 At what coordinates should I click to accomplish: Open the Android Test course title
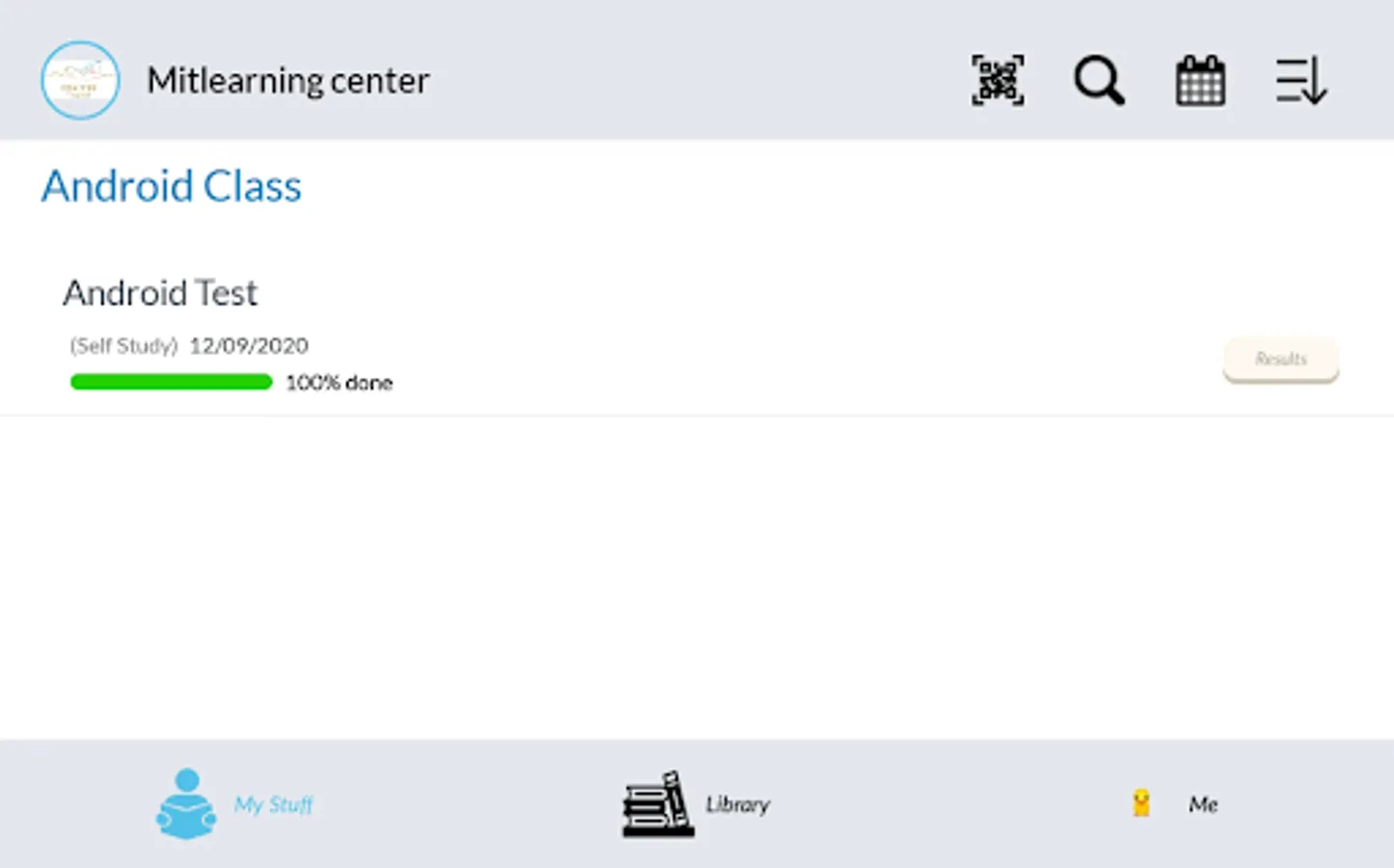coord(160,293)
